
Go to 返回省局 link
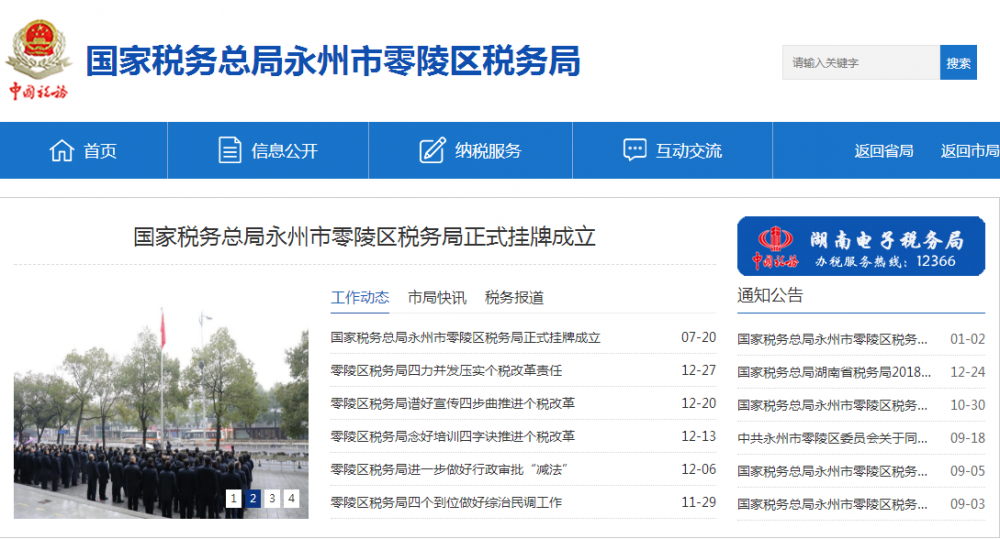pyautogui.click(x=883, y=151)
